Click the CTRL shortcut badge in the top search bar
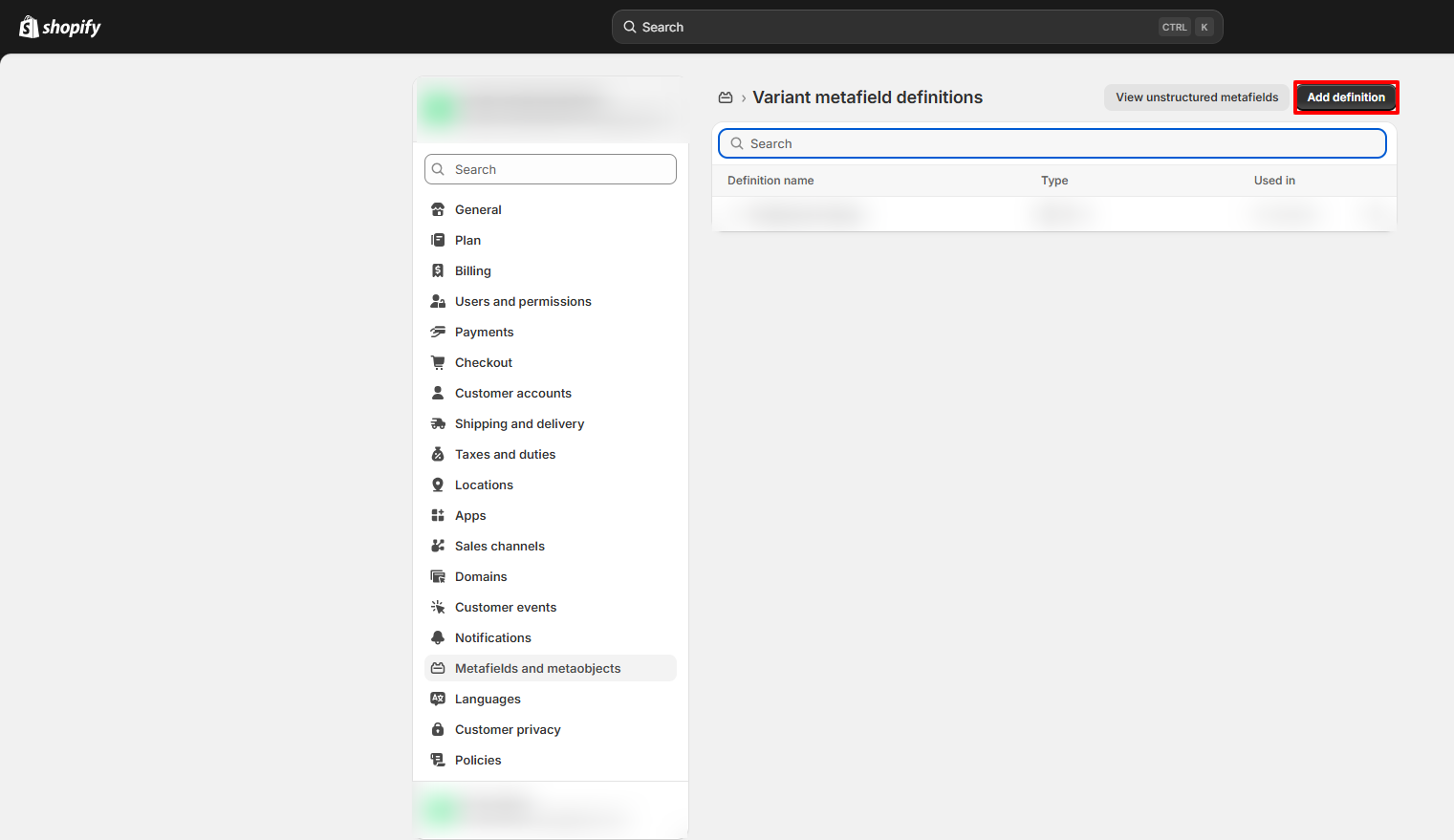Viewport: 1454px width, 840px height. click(1175, 27)
